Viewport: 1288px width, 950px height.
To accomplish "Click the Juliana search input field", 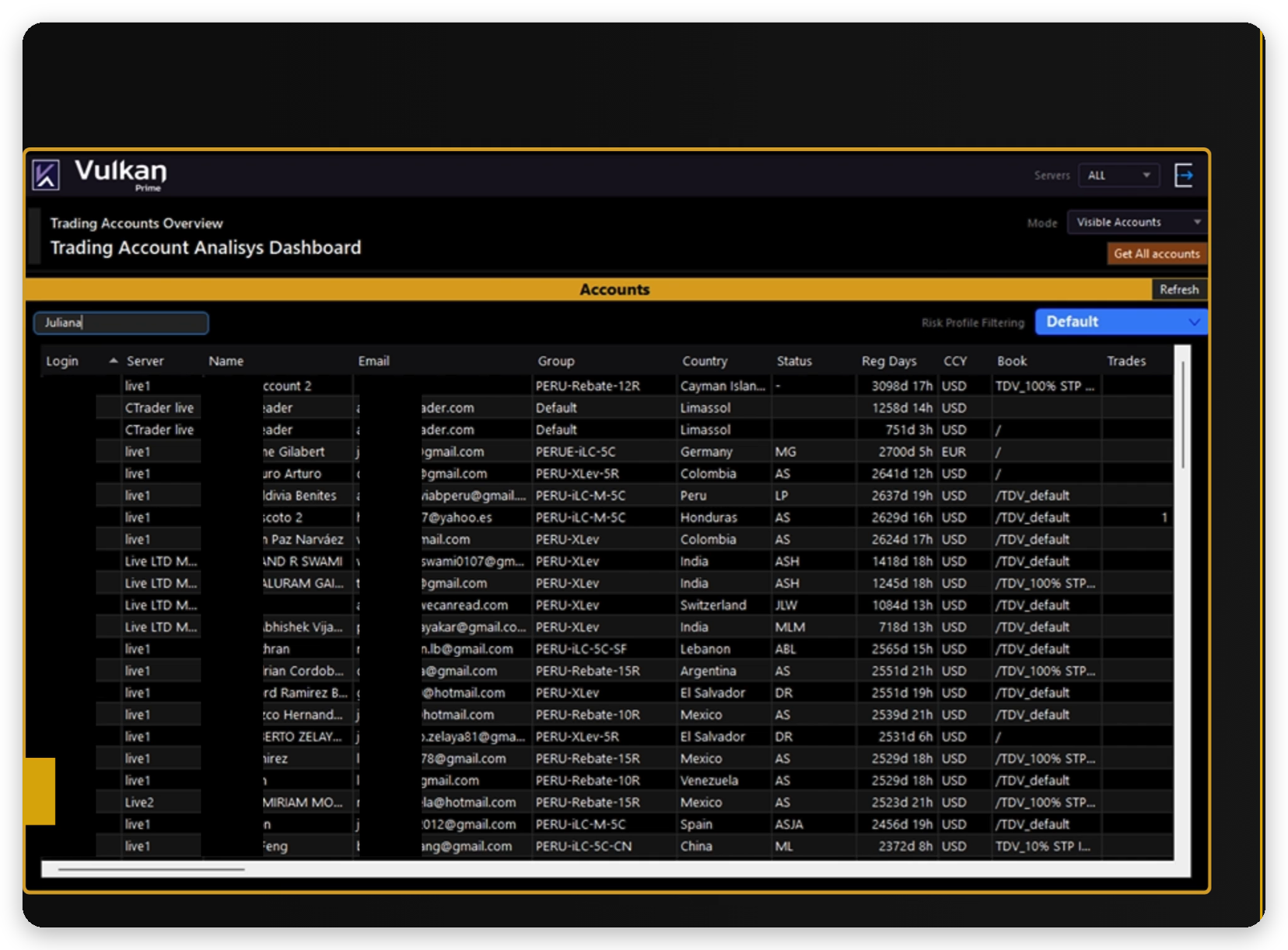I will click(121, 323).
